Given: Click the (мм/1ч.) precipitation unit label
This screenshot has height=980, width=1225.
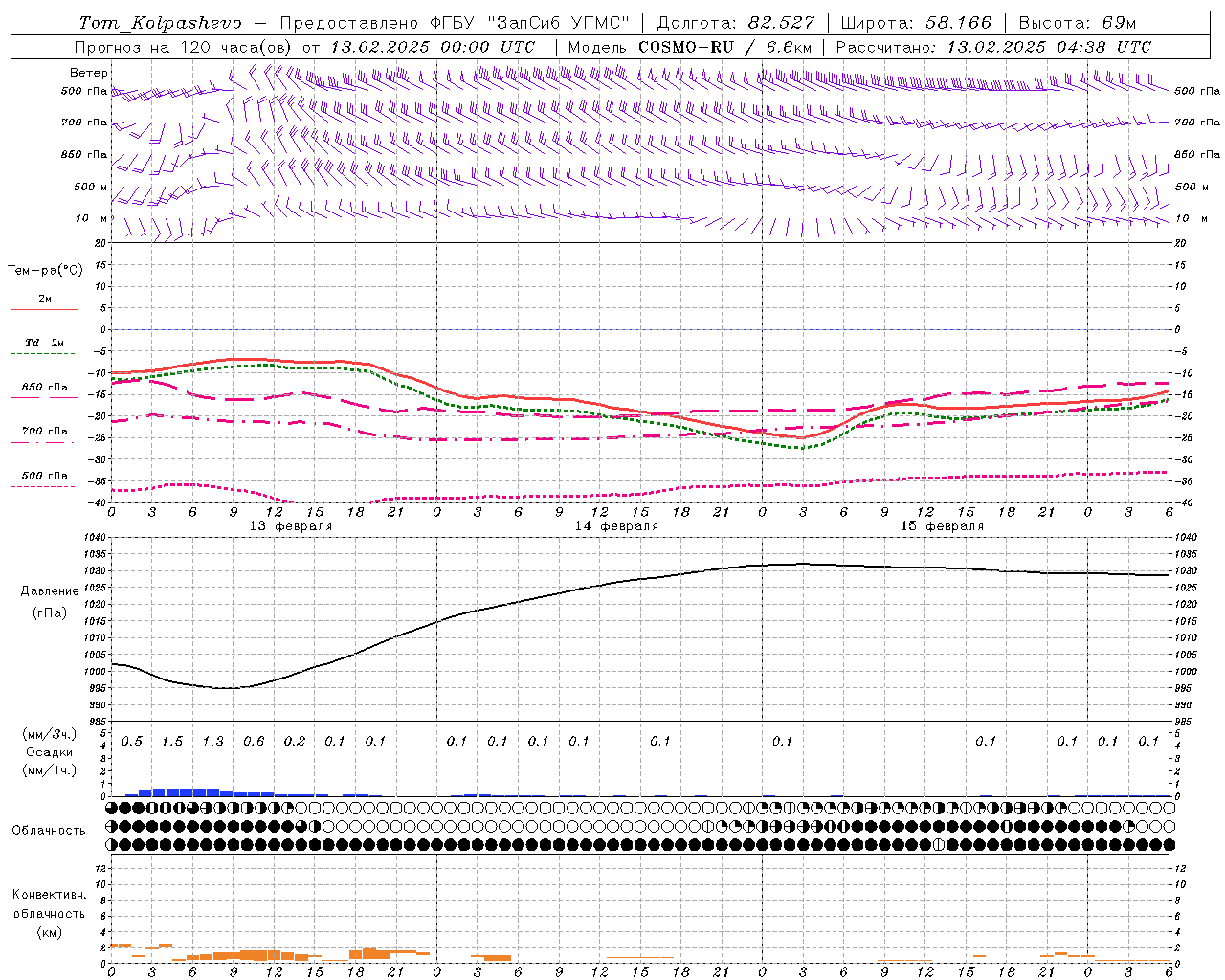Looking at the screenshot, I should click(49, 770).
